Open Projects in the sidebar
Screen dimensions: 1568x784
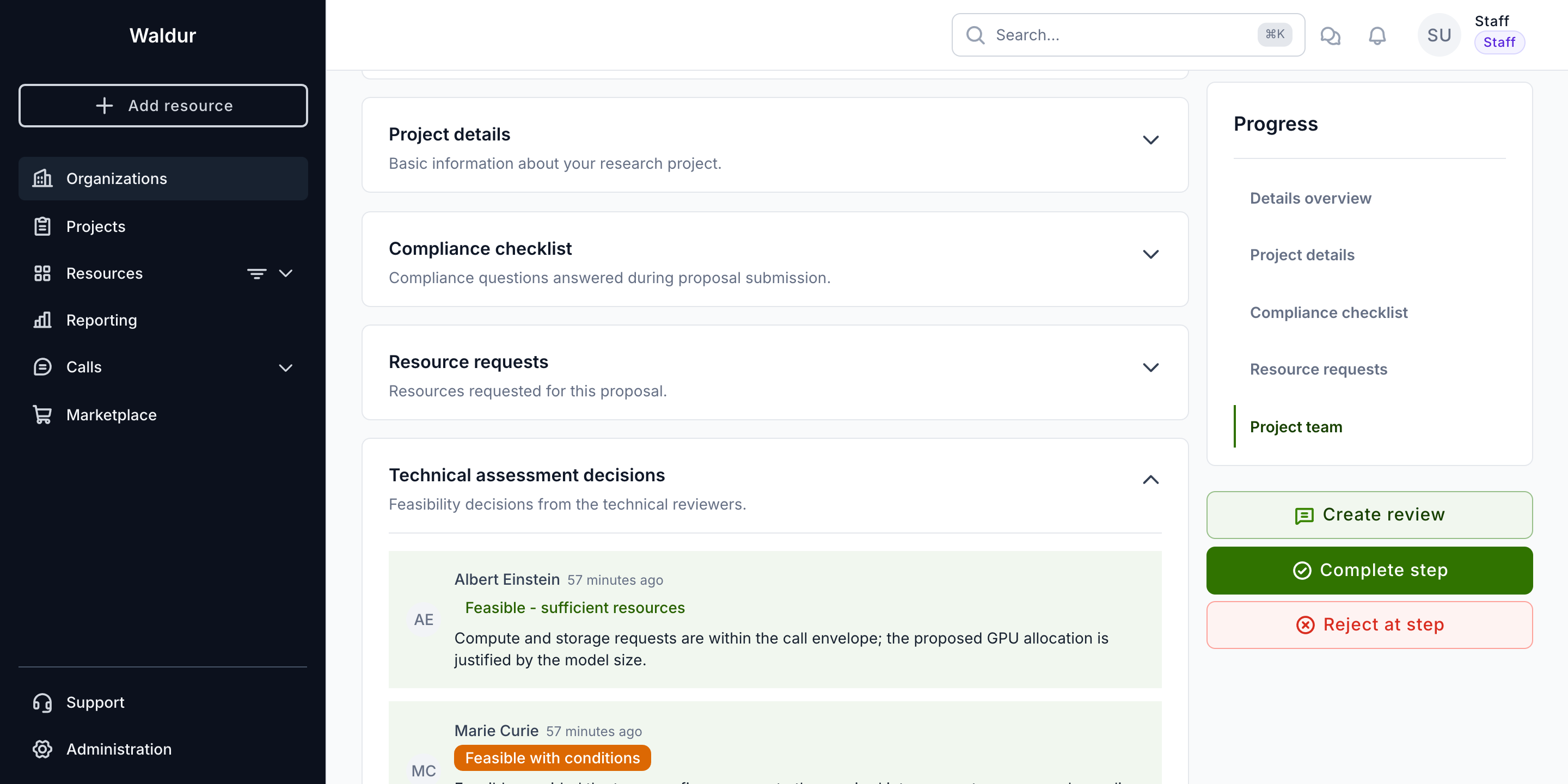point(163,226)
